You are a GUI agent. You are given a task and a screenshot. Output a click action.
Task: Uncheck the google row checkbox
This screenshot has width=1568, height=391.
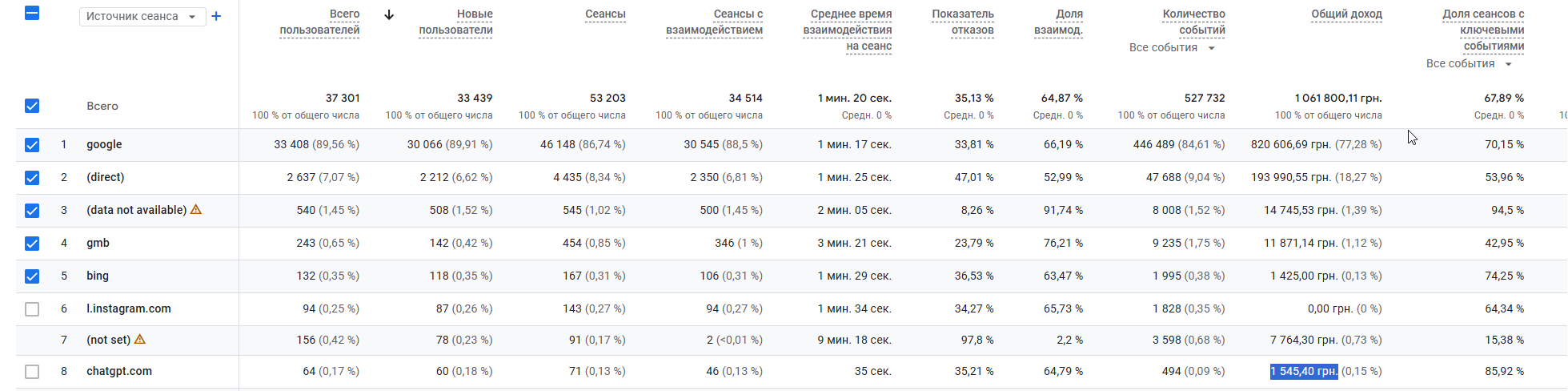[32, 145]
